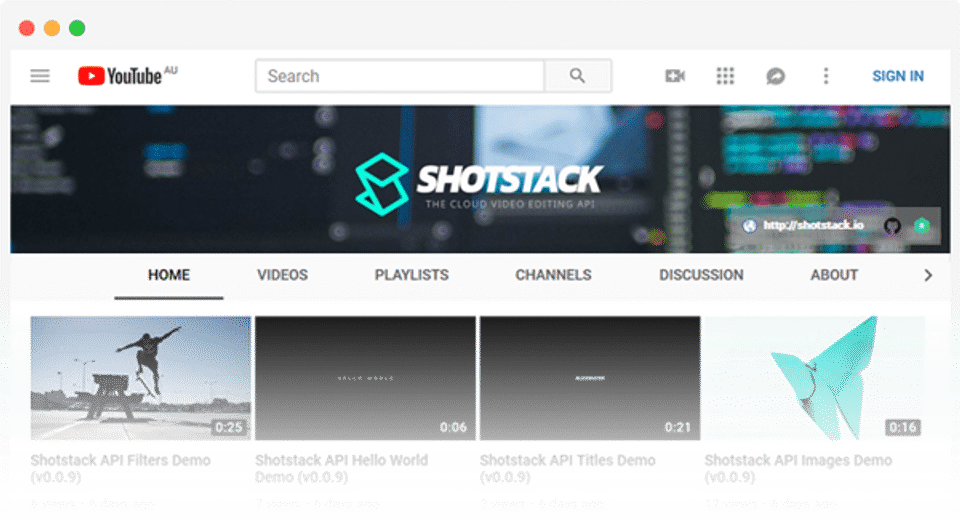Select the HOME tab

click(x=169, y=275)
